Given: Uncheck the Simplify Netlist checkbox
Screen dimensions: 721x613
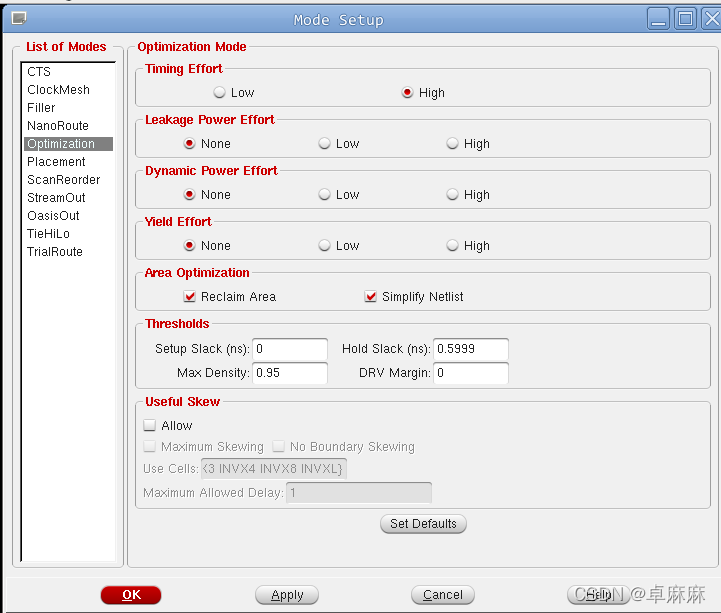Looking at the screenshot, I should click(371, 296).
